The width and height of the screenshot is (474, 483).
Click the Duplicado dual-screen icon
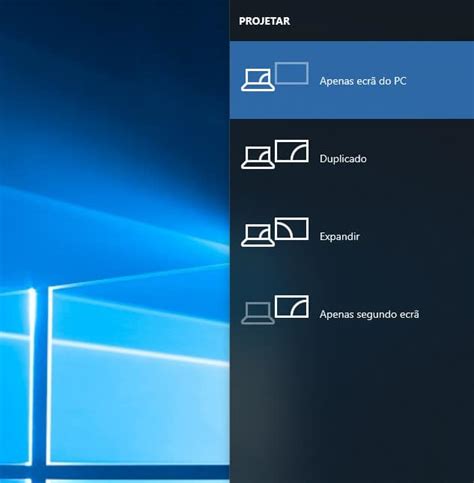(x=275, y=154)
